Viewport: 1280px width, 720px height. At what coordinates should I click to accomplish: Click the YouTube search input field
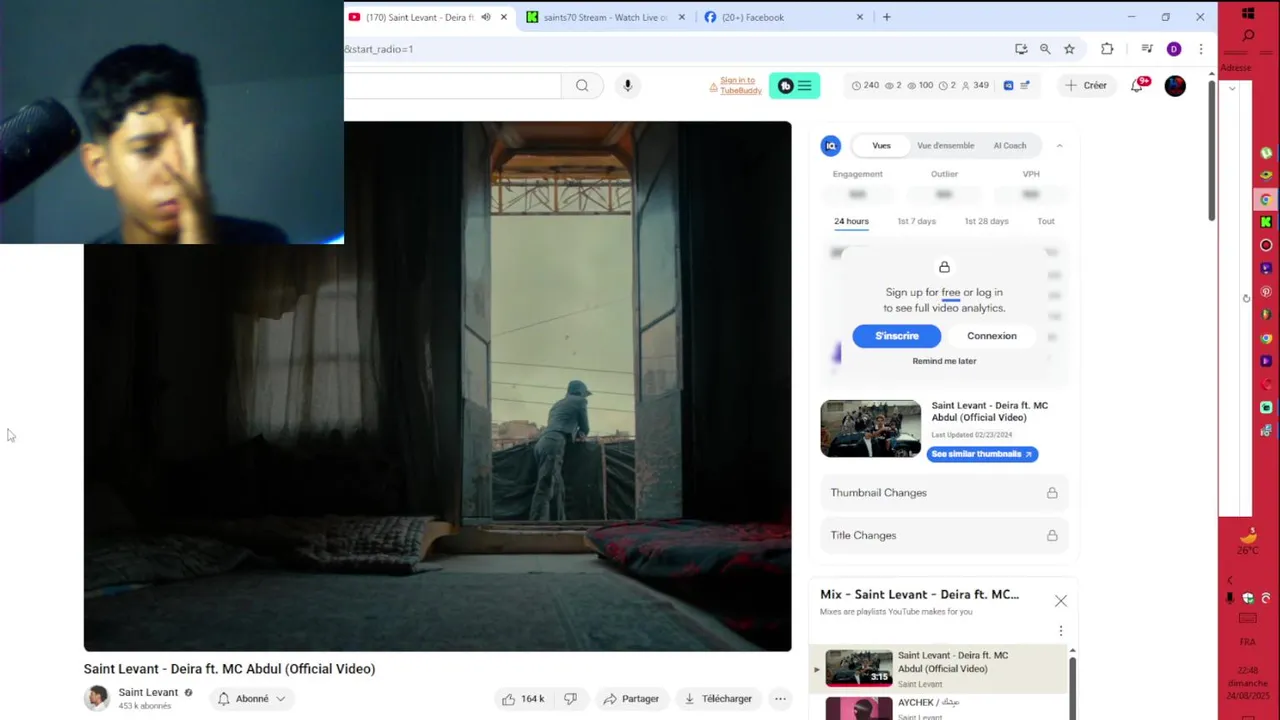click(452, 86)
